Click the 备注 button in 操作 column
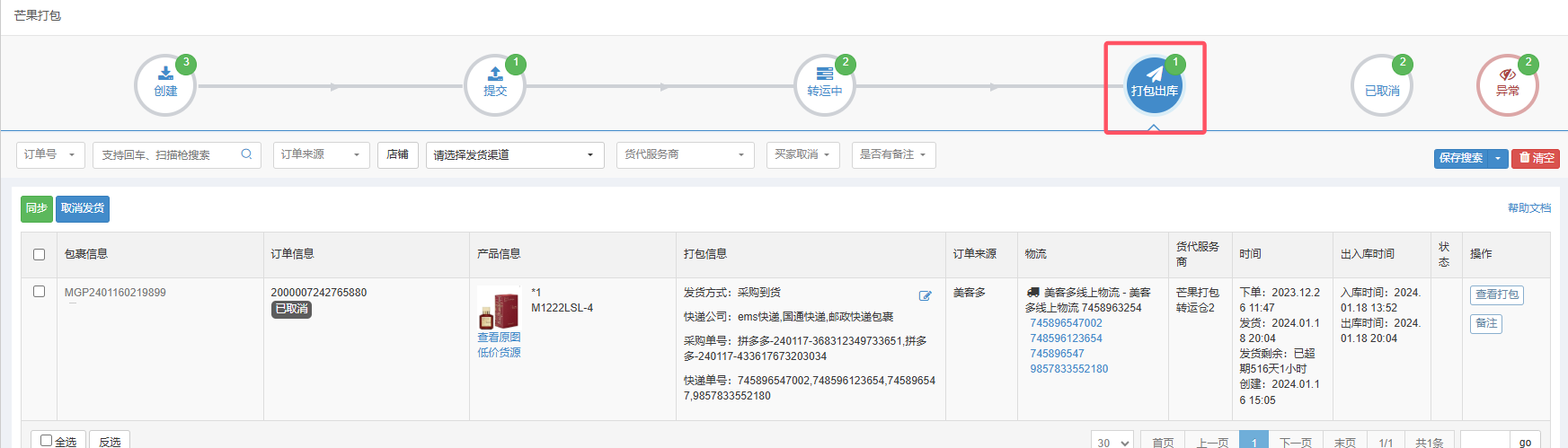1568x448 pixels. pyautogui.click(x=1486, y=323)
